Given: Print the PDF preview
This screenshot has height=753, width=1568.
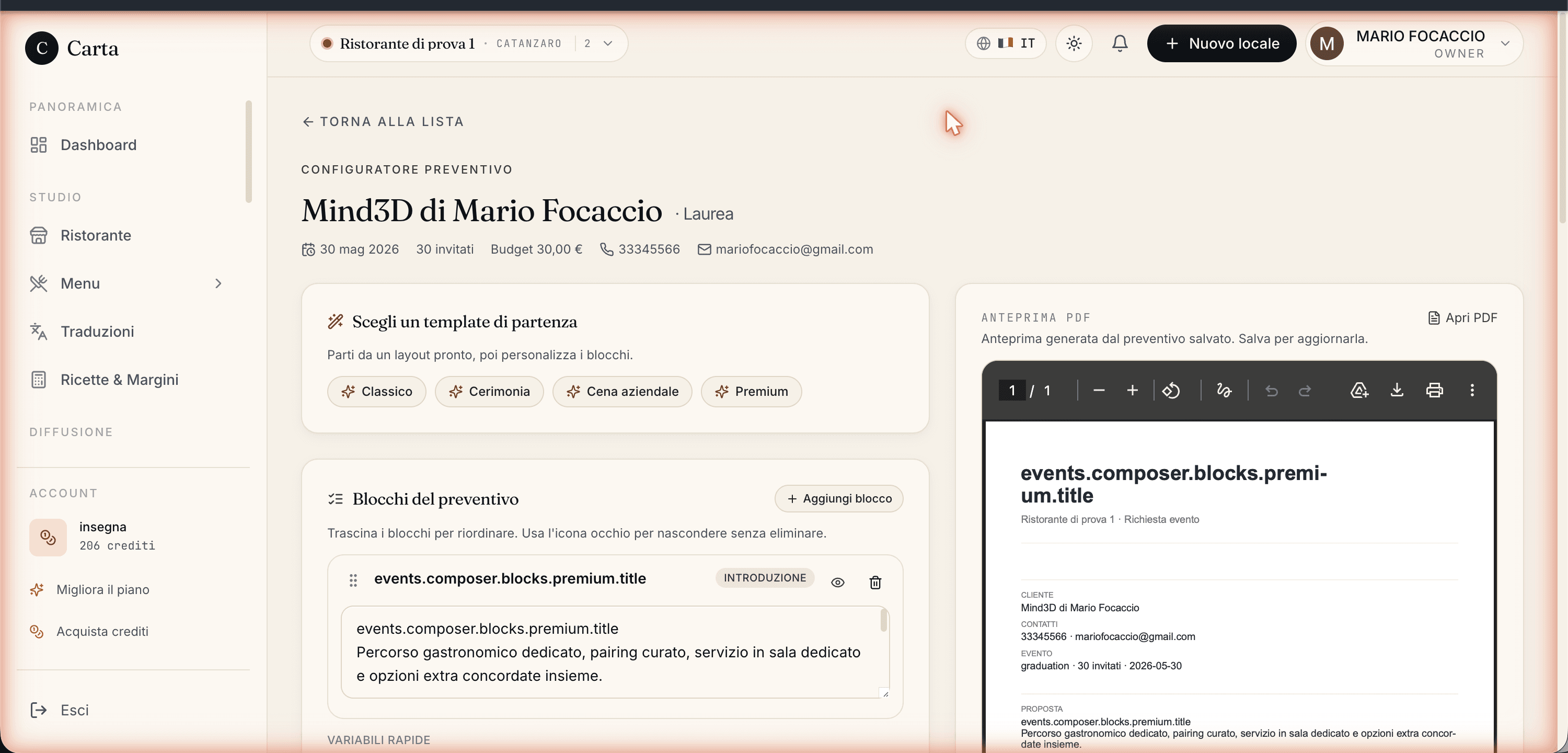Looking at the screenshot, I should [1435, 391].
